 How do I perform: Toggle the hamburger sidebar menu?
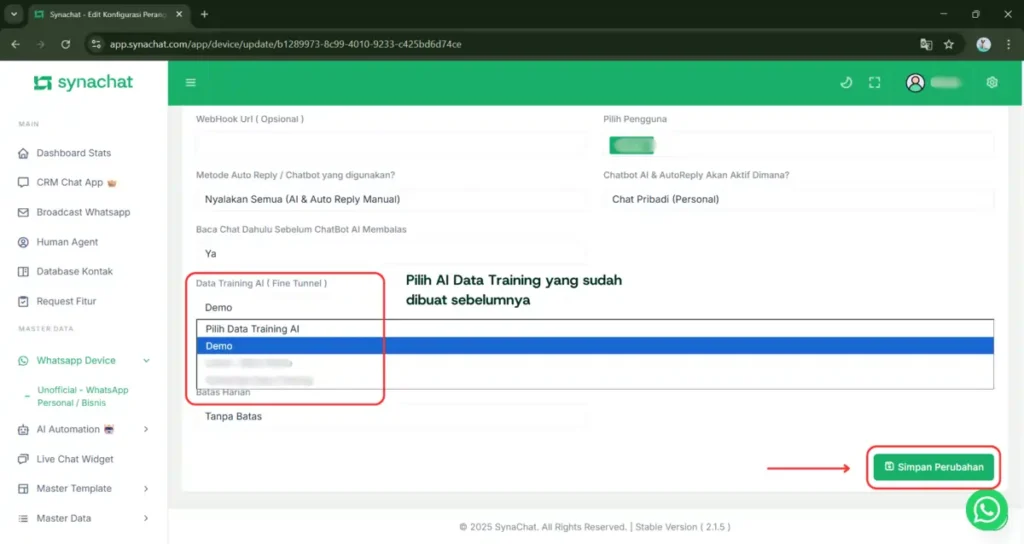191,82
